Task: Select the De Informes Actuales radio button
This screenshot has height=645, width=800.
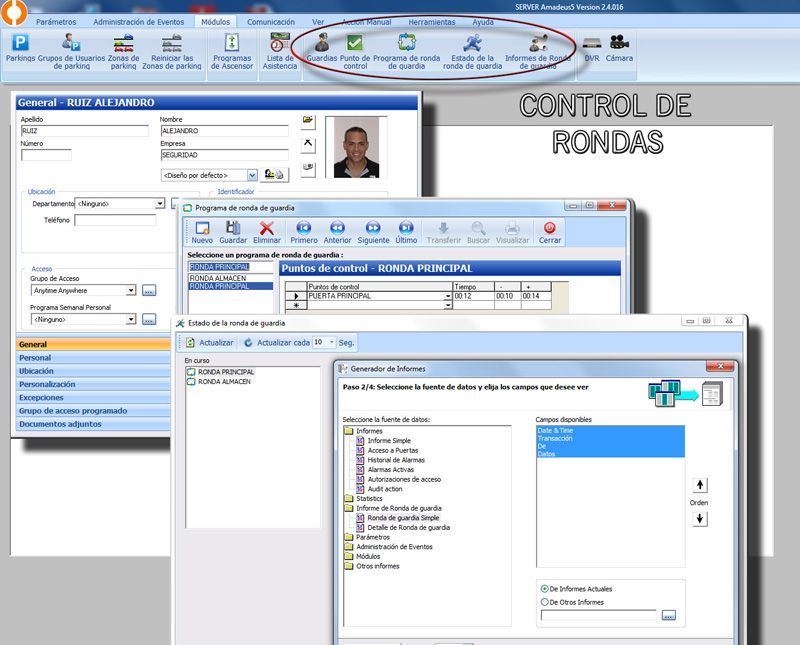Action: [x=544, y=589]
